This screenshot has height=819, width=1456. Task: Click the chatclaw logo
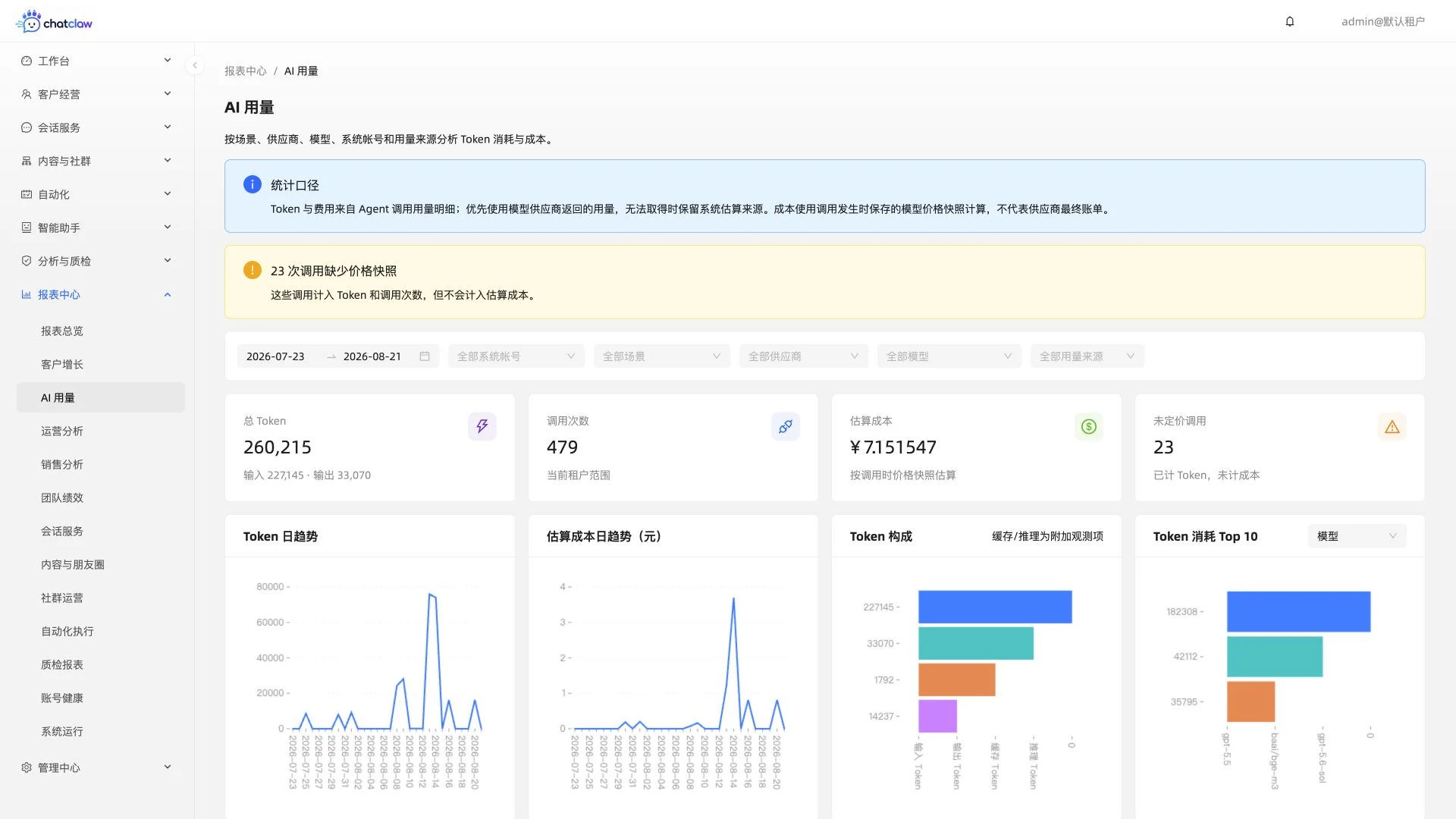pos(54,21)
